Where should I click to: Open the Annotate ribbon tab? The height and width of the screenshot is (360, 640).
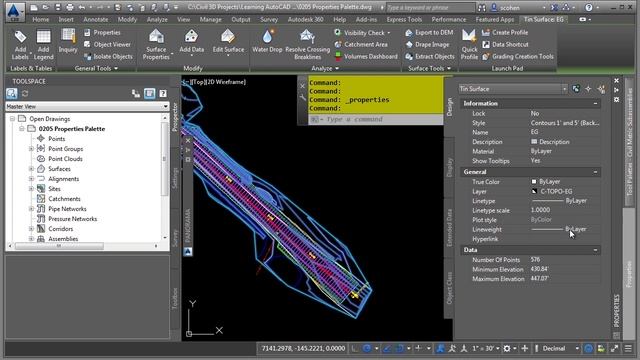tap(96, 20)
